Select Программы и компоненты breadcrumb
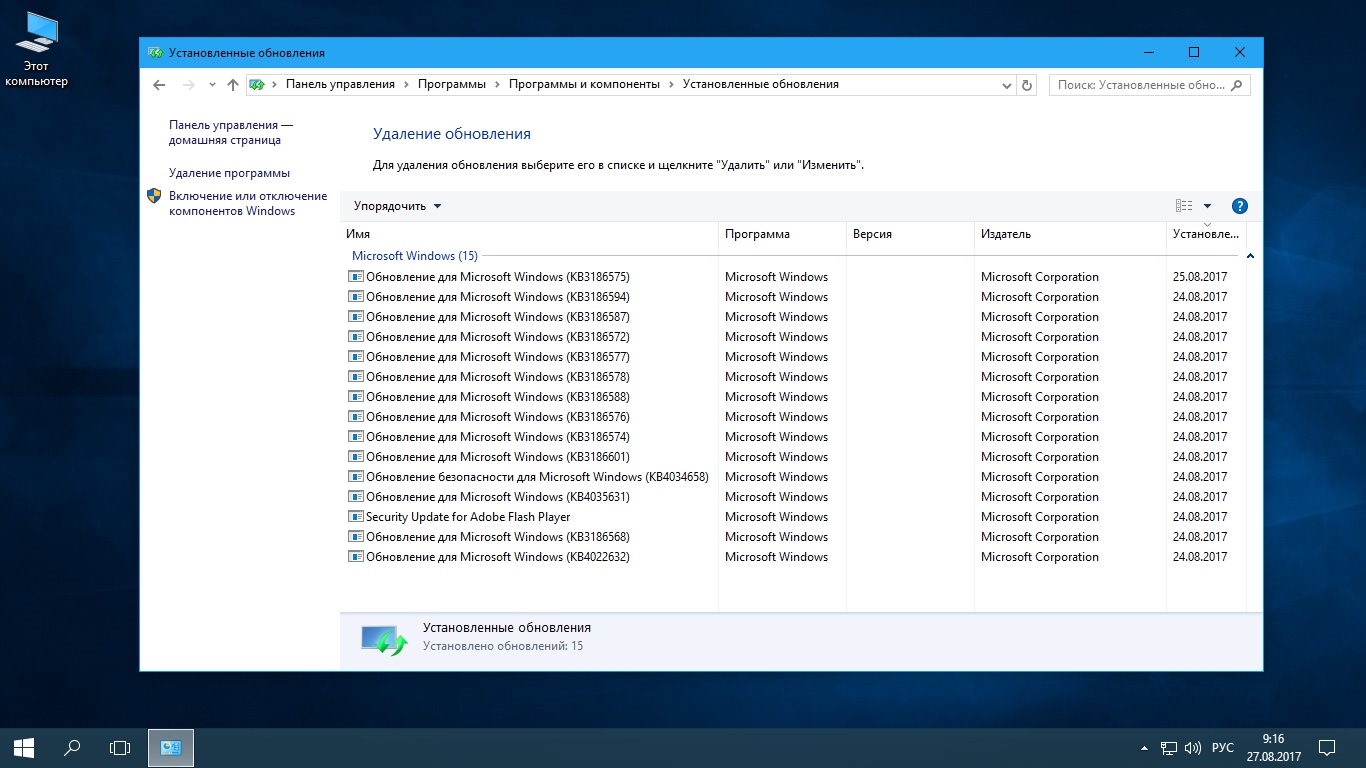Image resolution: width=1366 pixels, height=768 pixels. coord(584,84)
